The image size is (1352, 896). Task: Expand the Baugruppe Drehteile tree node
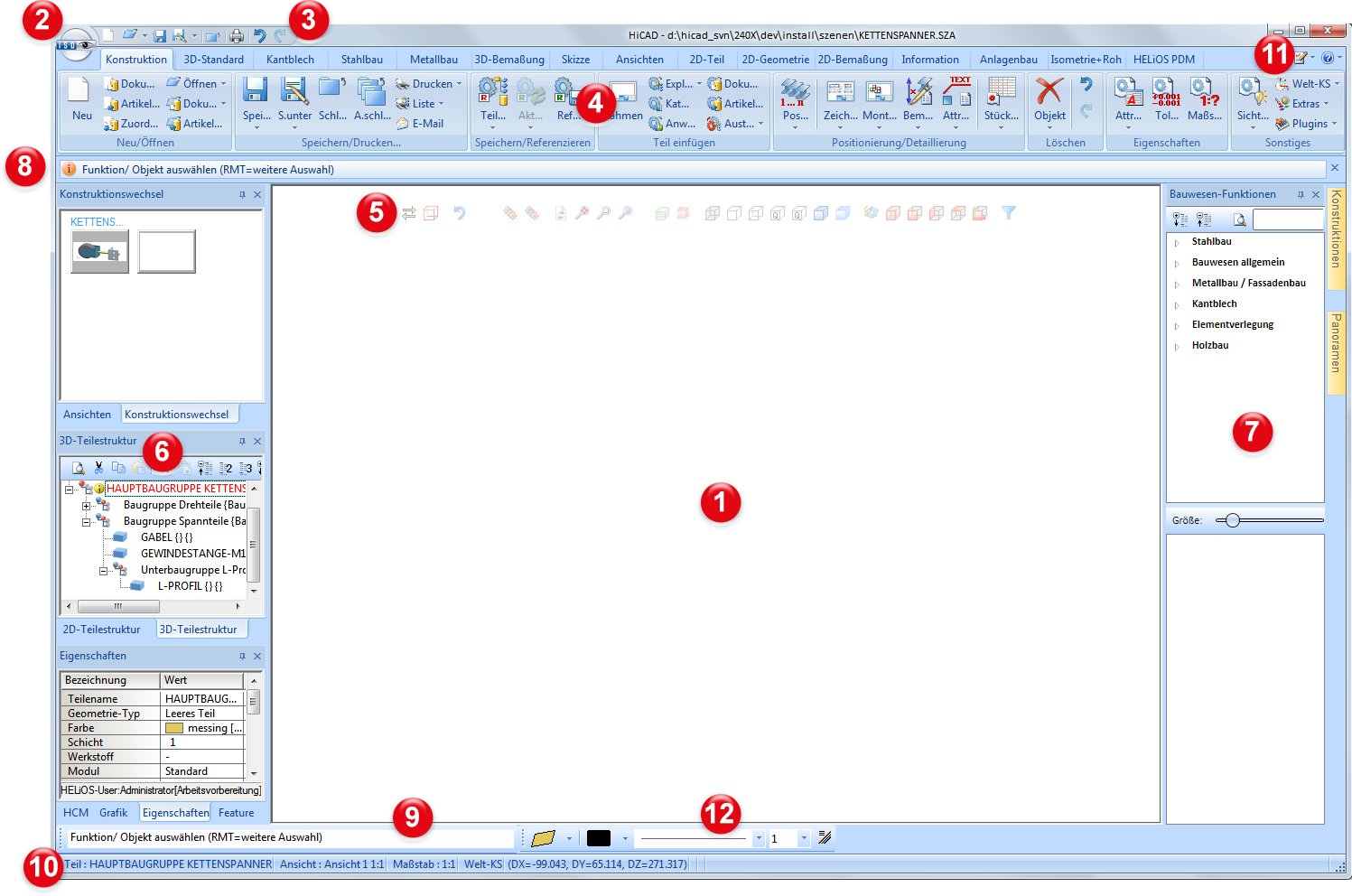coord(86,506)
